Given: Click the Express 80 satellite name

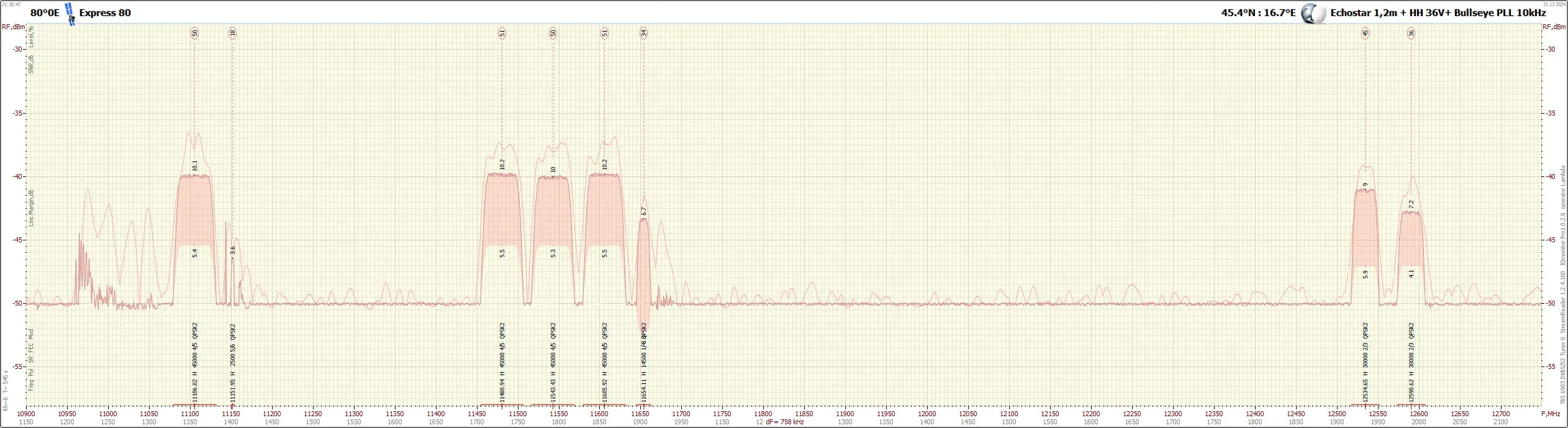Looking at the screenshot, I should point(105,13).
